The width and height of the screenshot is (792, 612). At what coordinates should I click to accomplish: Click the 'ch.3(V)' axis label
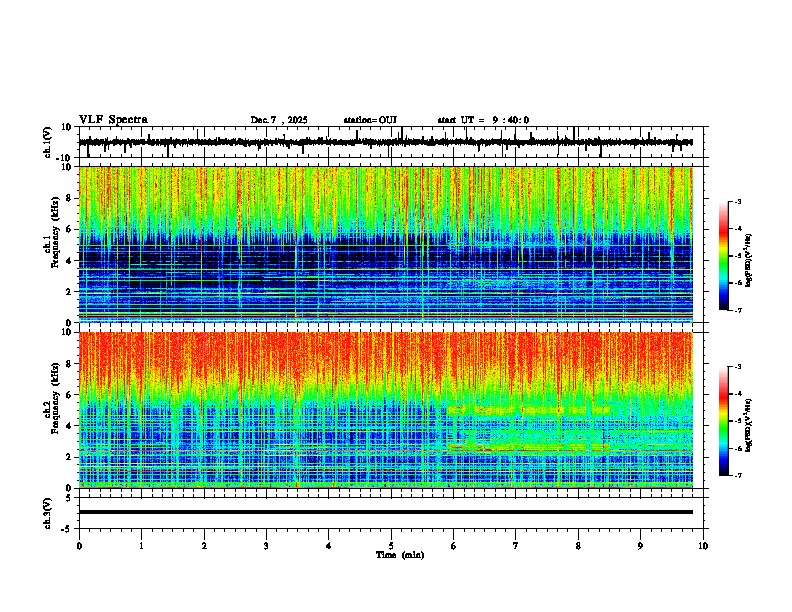click(48, 513)
